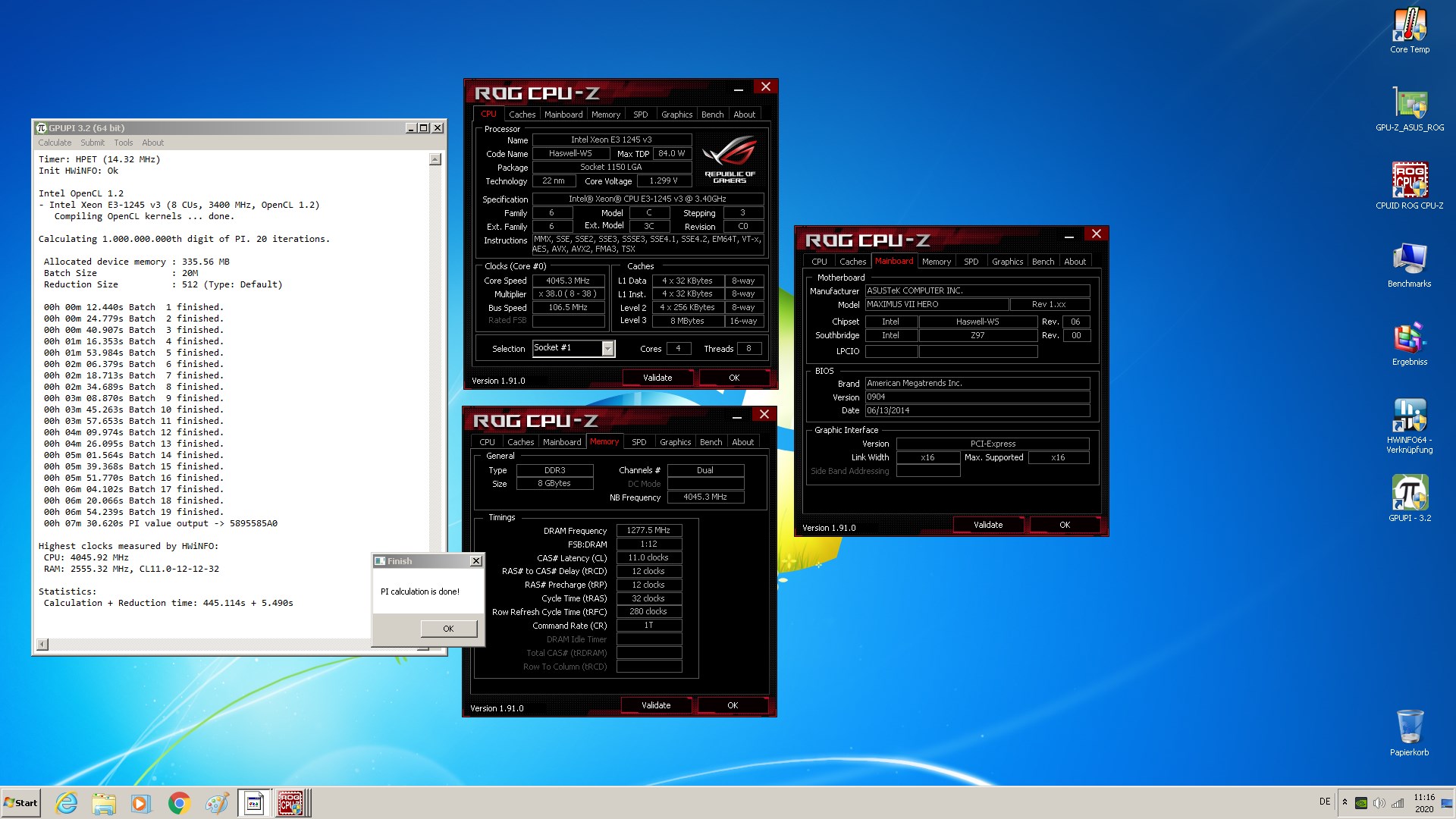Open CPUID ROG CPU-Z desktop icon

pyautogui.click(x=1410, y=187)
